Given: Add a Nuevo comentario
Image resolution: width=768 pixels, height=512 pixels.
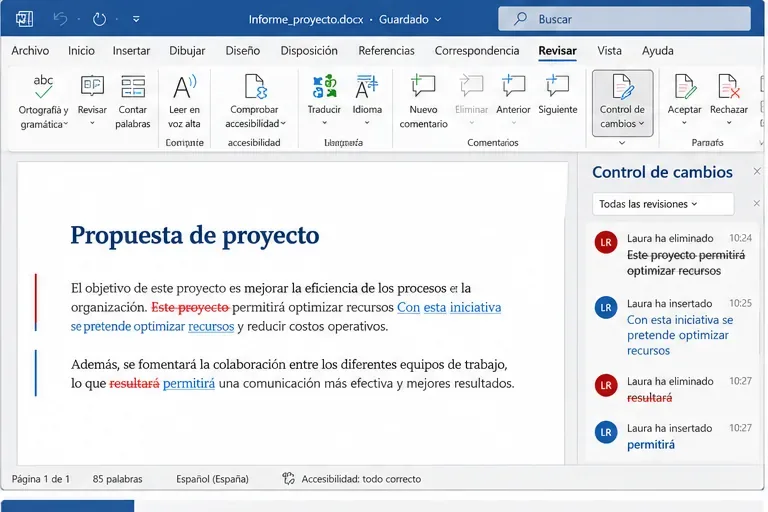Looking at the screenshot, I should (423, 102).
